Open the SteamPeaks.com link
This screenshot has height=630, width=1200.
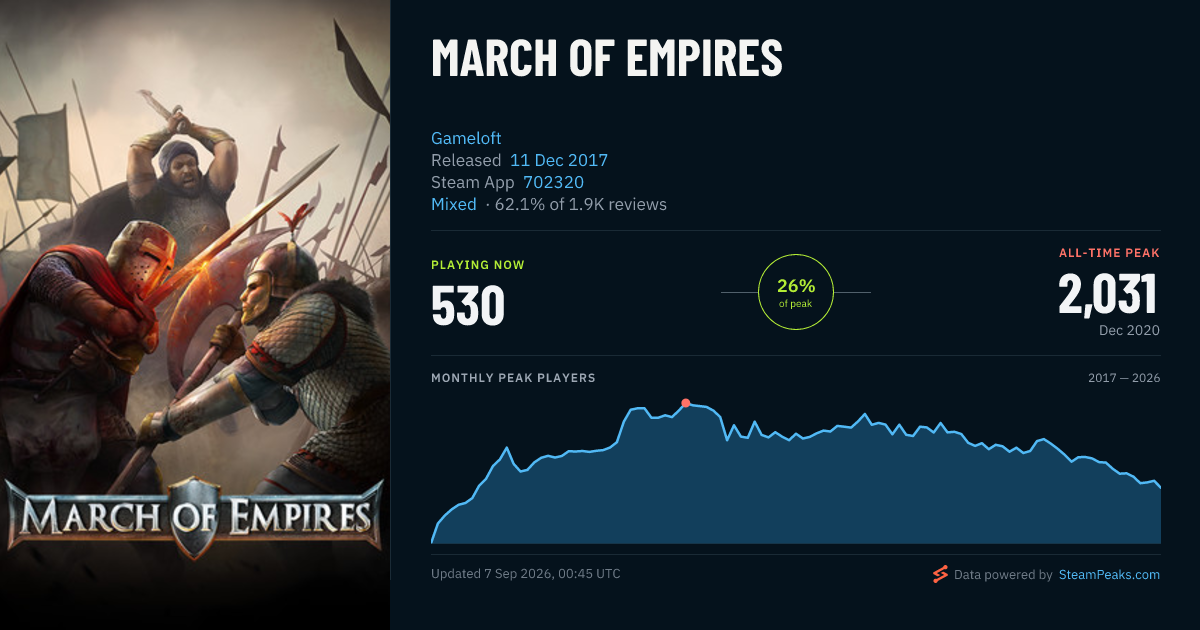pos(1109,575)
